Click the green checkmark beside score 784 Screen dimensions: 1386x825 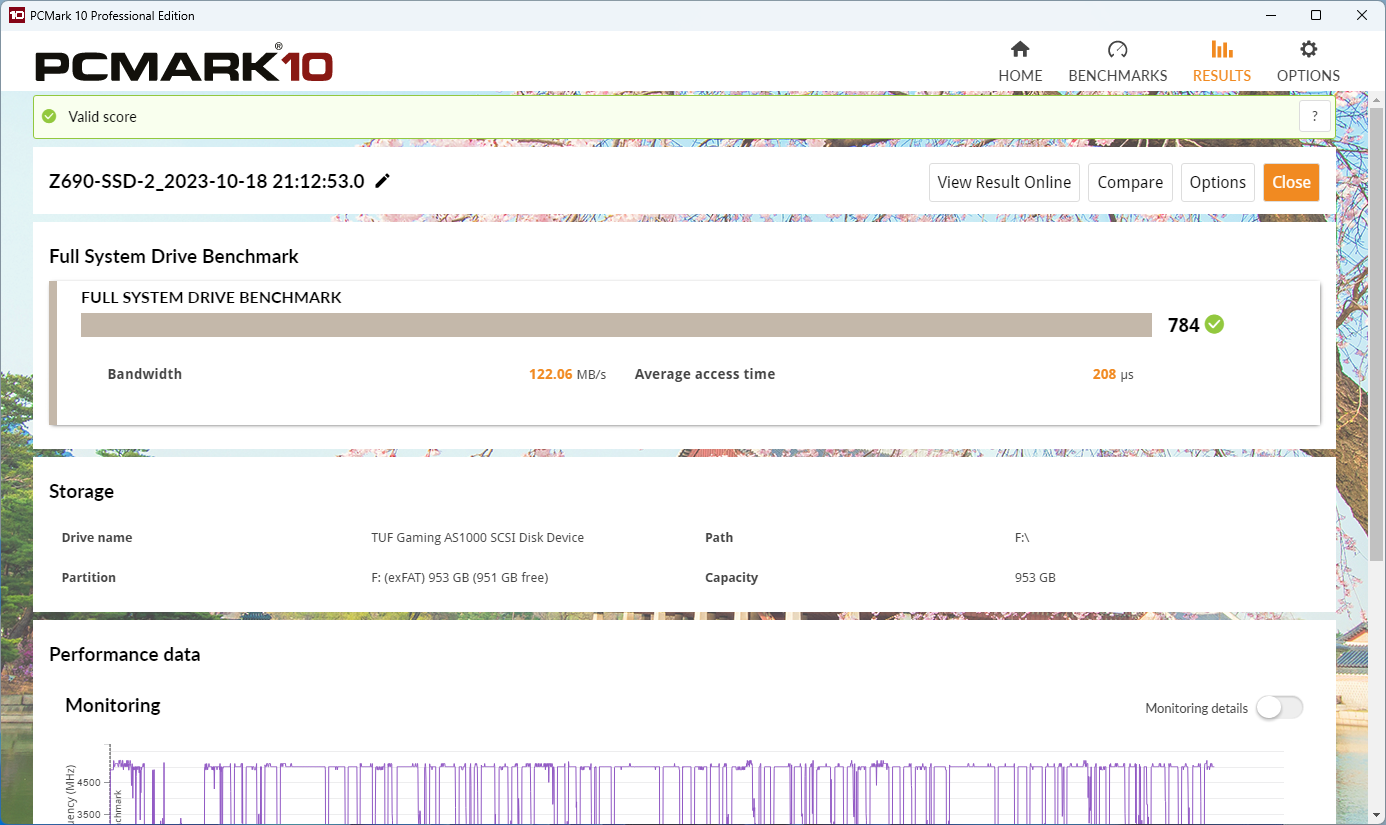[1214, 324]
